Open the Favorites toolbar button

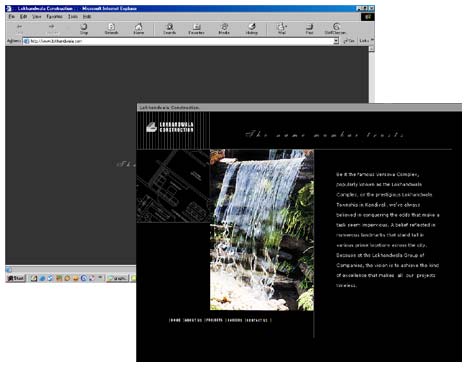tap(196, 29)
